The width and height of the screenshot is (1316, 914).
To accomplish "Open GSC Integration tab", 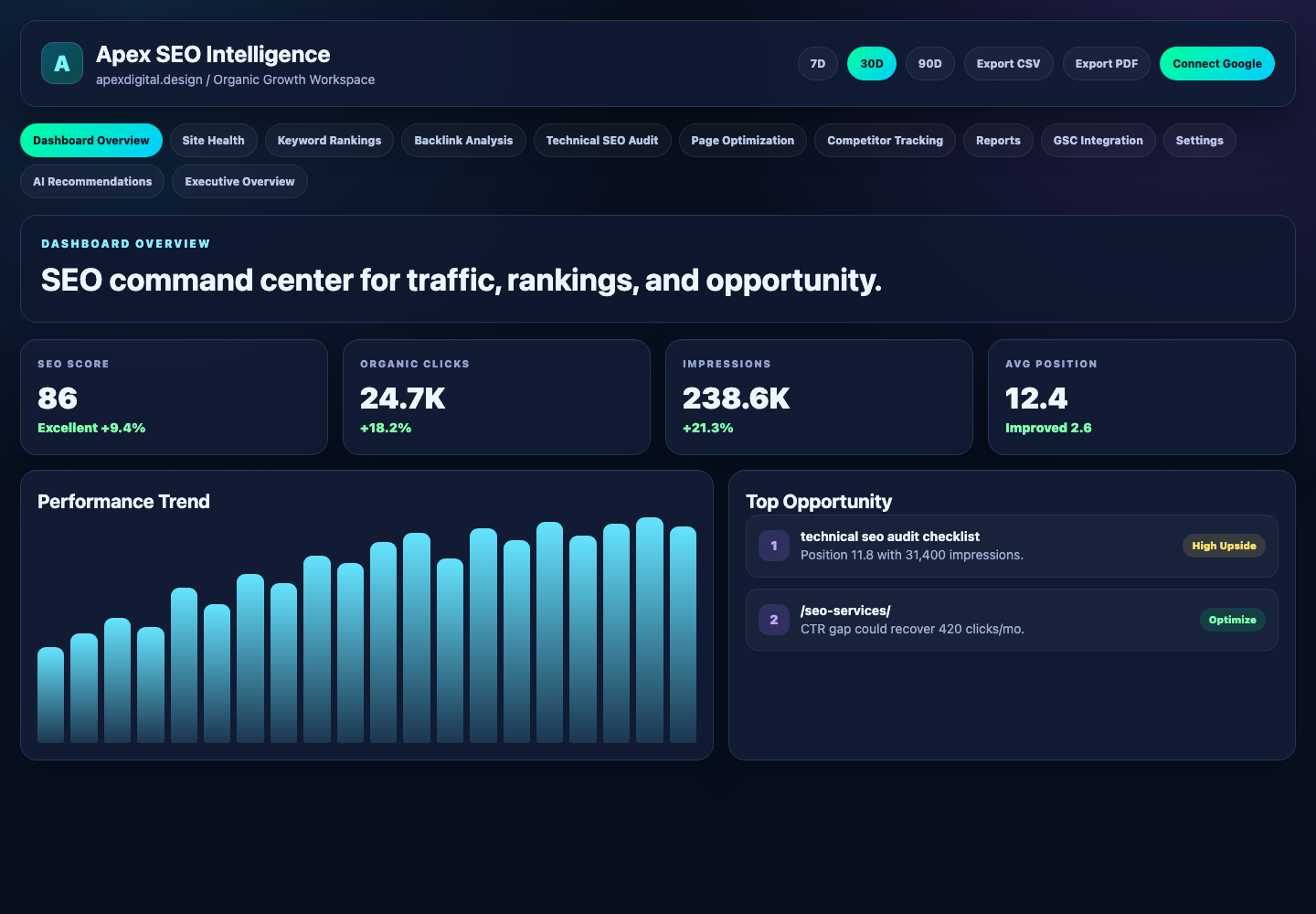I will coord(1098,141).
